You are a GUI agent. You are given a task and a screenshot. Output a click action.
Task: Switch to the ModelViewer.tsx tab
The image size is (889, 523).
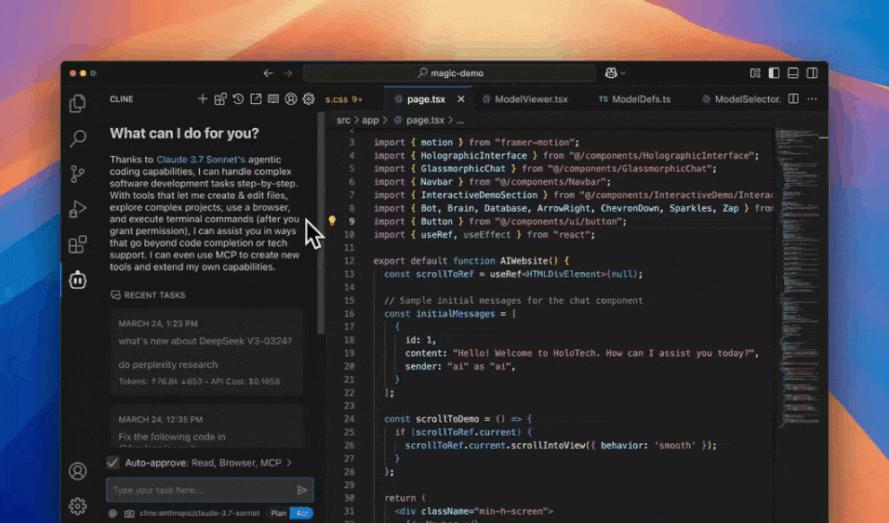pyautogui.click(x=524, y=99)
